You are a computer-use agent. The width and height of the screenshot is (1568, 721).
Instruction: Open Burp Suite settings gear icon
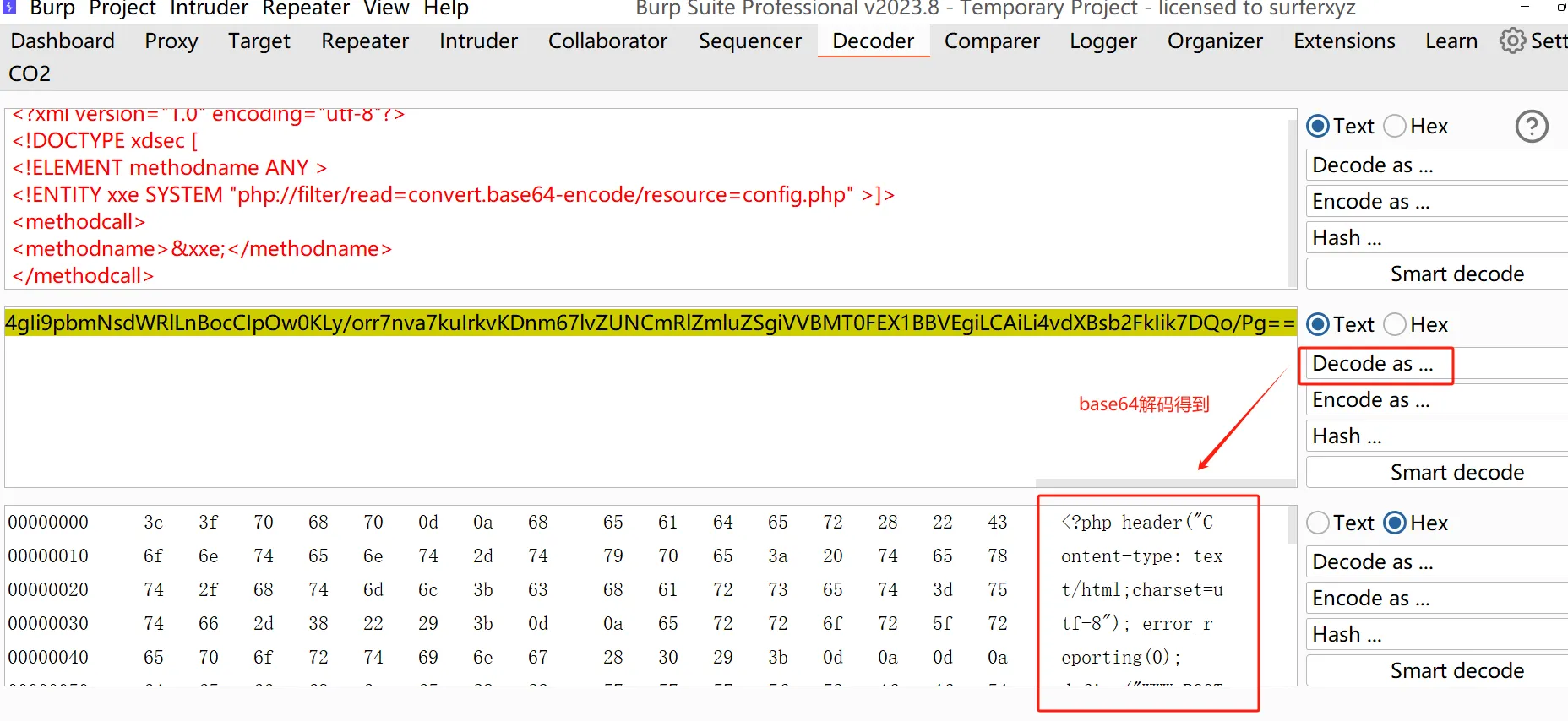click(x=1513, y=41)
